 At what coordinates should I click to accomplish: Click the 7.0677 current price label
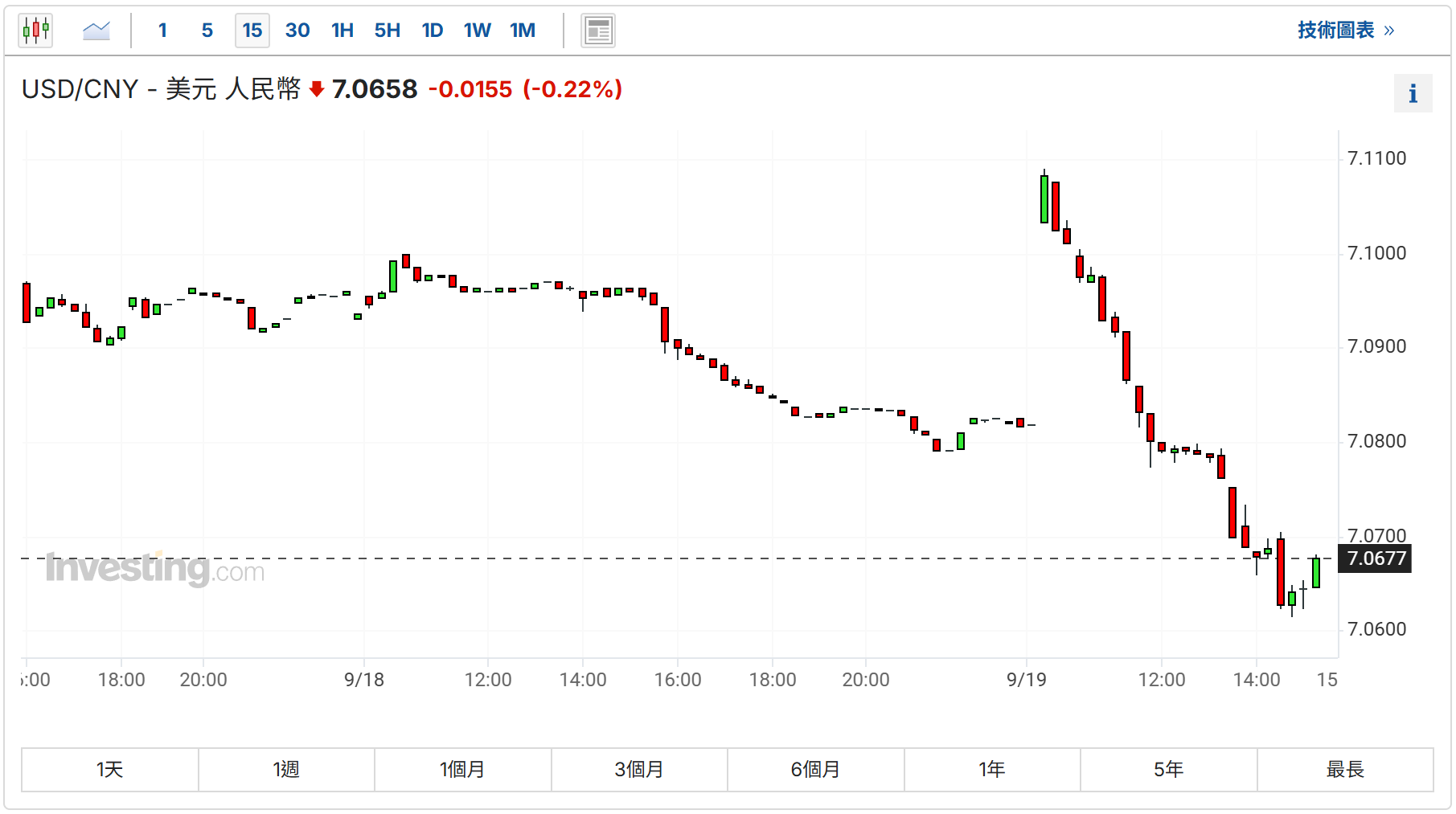(1376, 558)
